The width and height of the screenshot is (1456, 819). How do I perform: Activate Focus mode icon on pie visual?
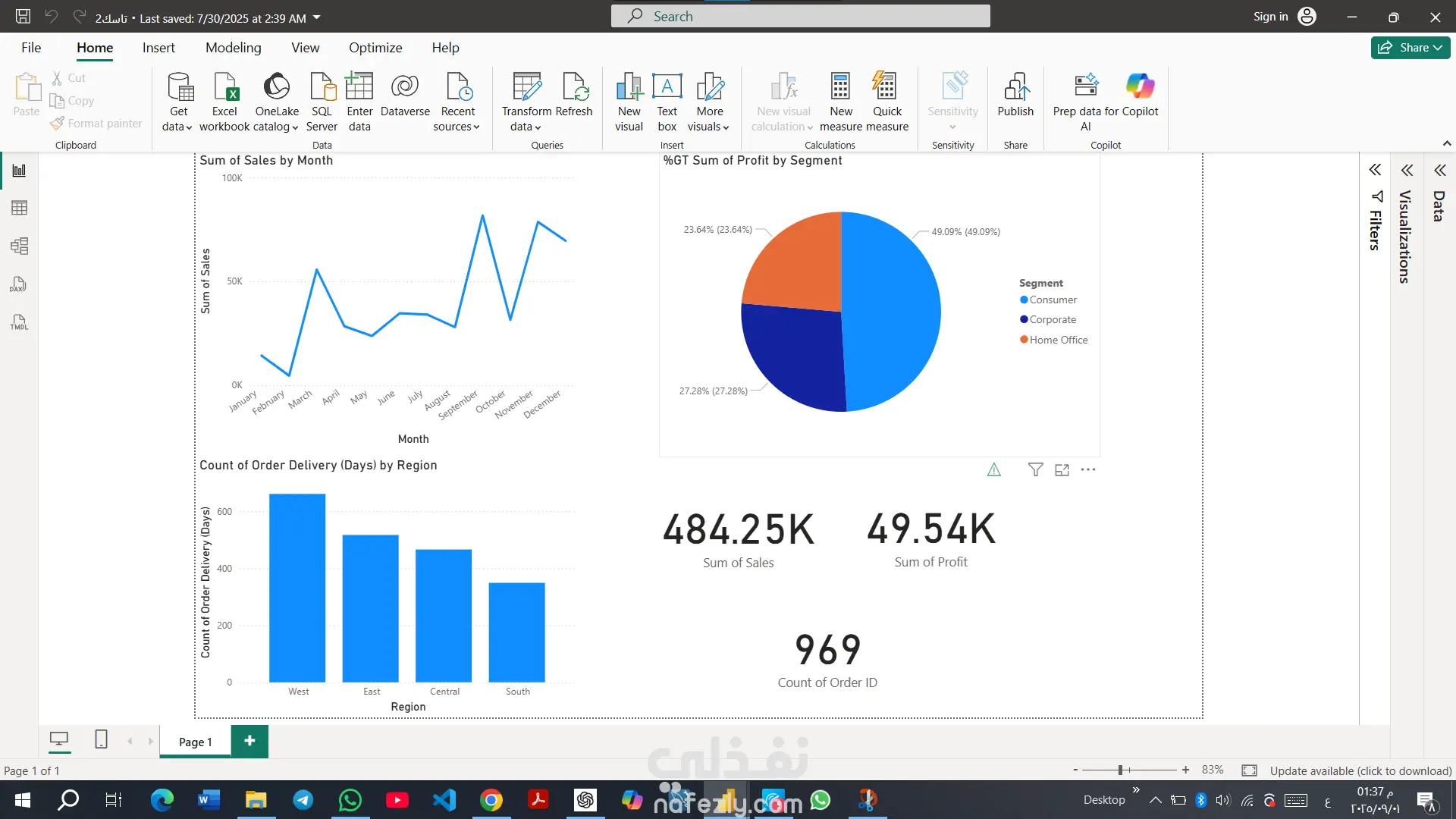tap(1062, 470)
